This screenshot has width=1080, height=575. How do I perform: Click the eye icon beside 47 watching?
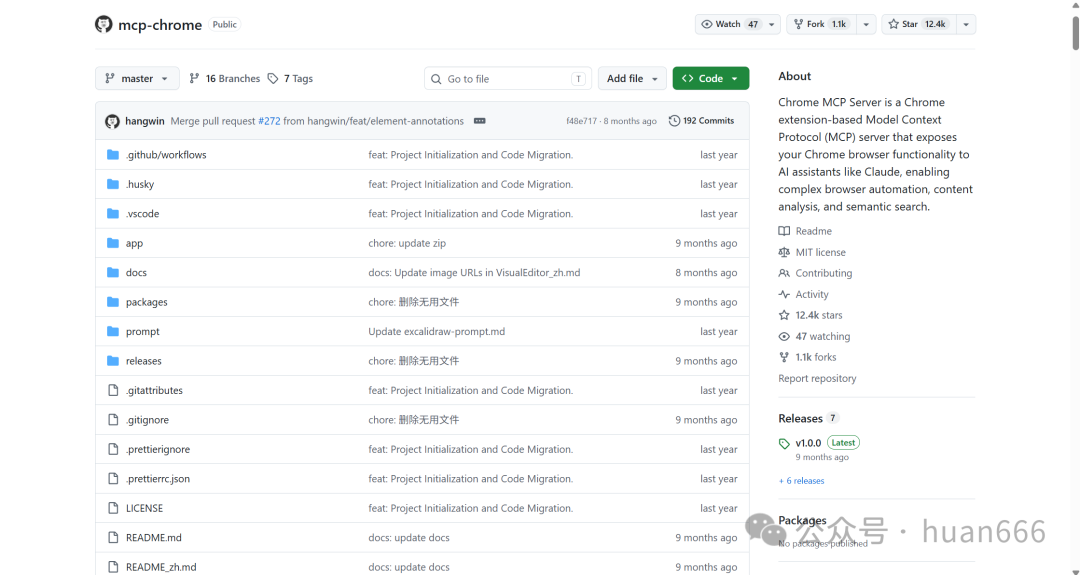coord(784,337)
